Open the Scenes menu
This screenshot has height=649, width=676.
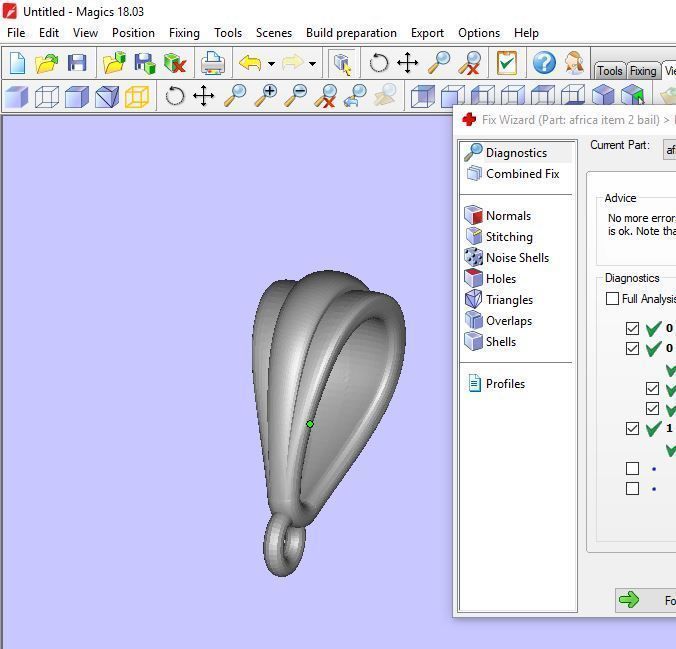(x=274, y=33)
